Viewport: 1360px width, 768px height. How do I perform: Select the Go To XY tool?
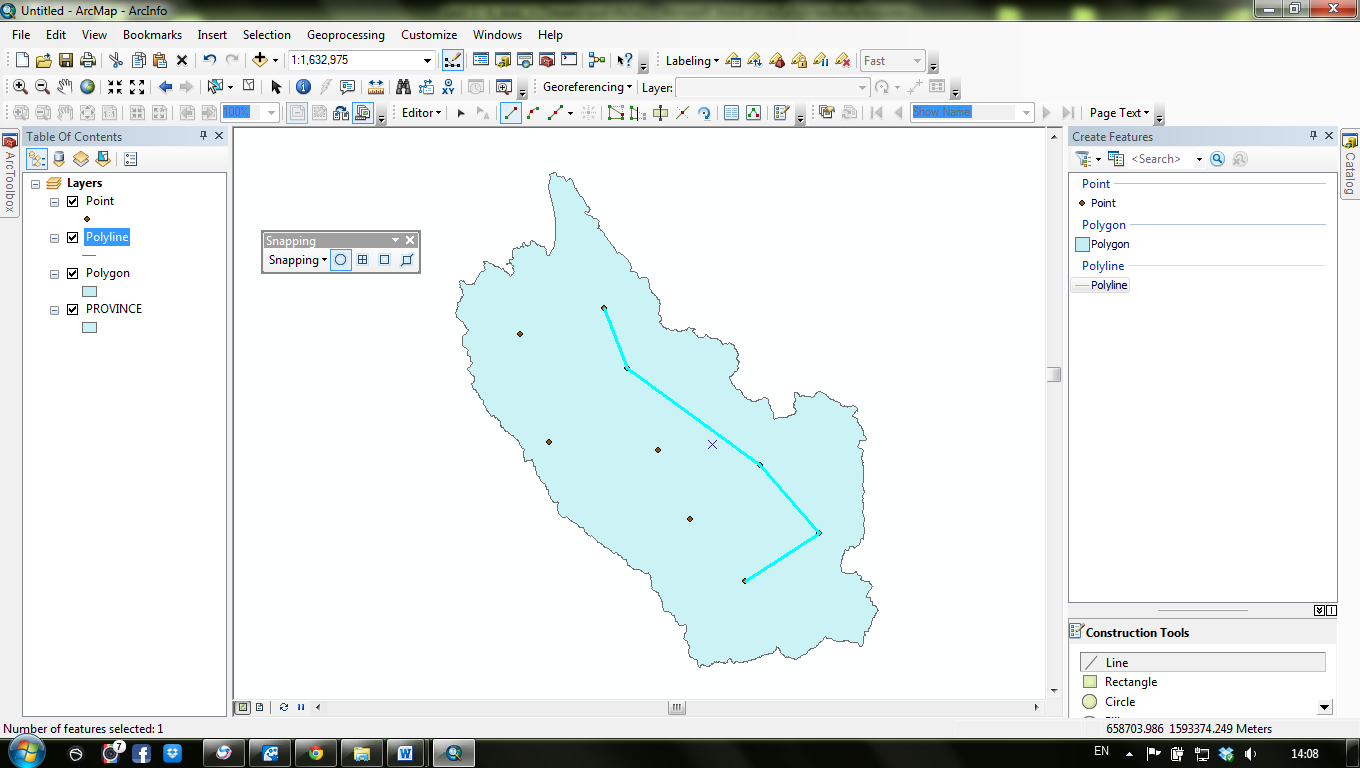click(x=447, y=87)
